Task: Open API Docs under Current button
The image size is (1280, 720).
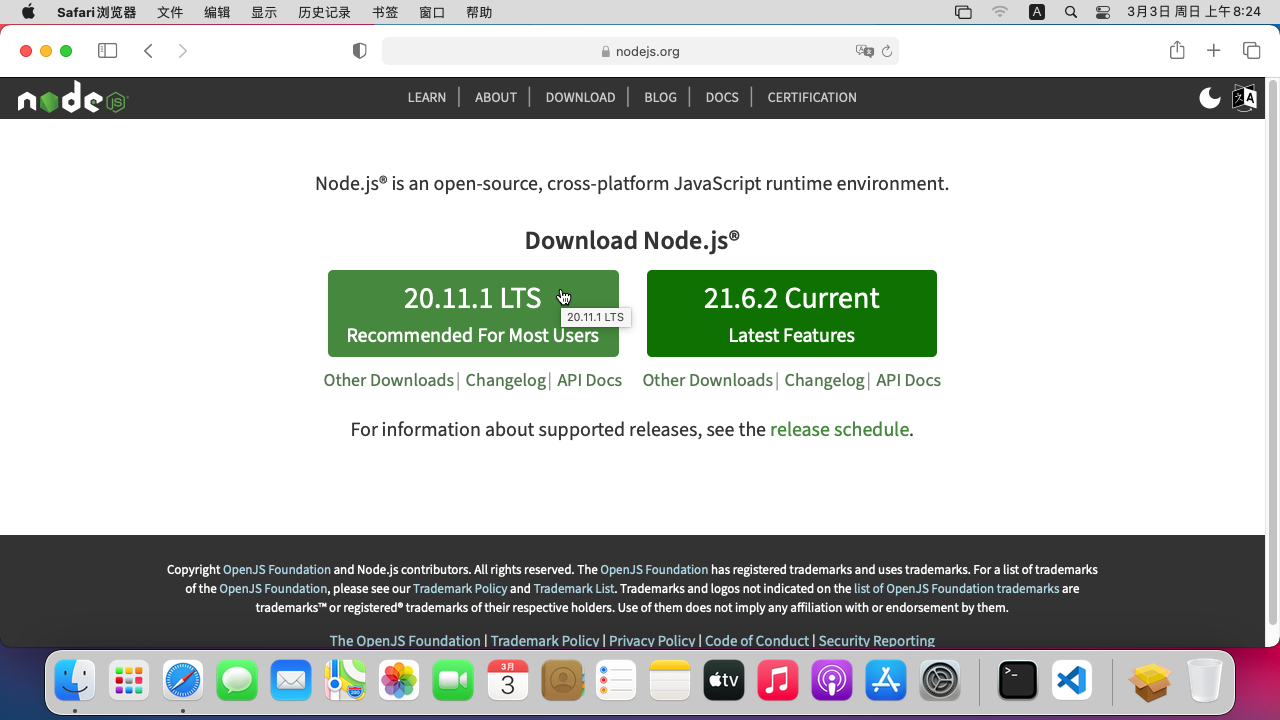Action: tap(908, 380)
